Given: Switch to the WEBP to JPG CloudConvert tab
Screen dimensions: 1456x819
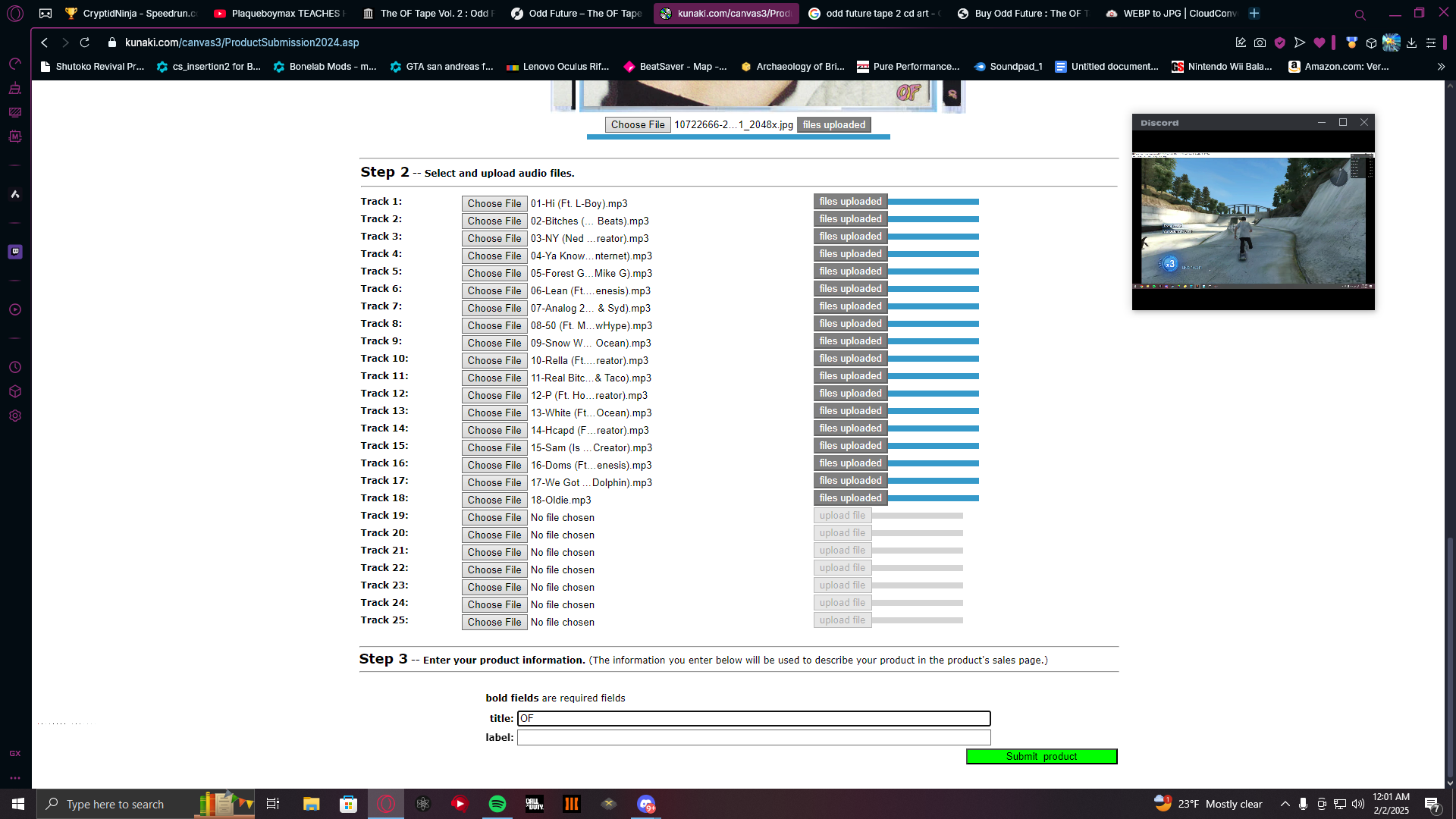Looking at the screenshot, I should click(x=1172, y=14).
